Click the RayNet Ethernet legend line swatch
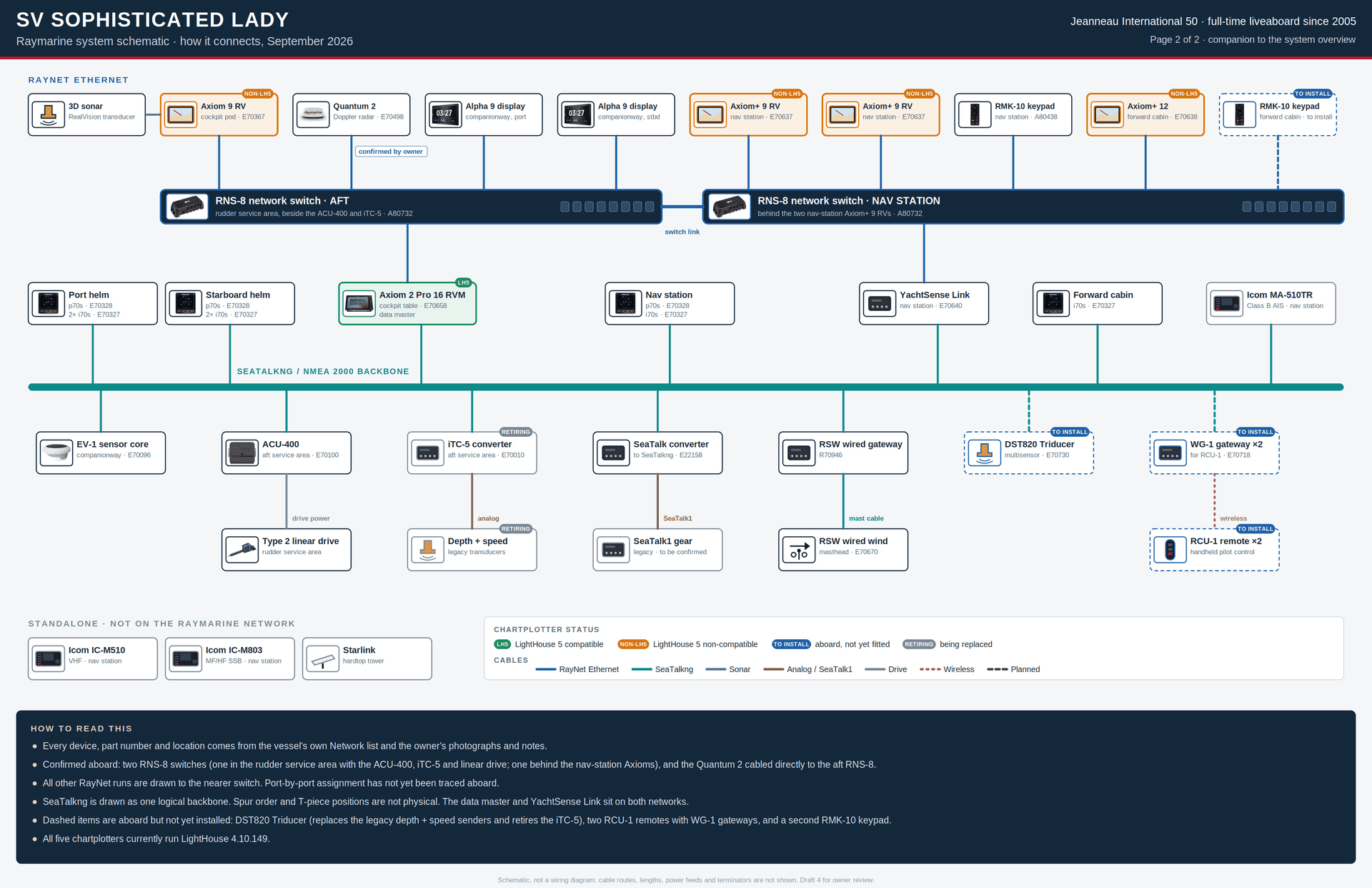1372x888 pixels. pyautogui.click(x=546, y=669)
